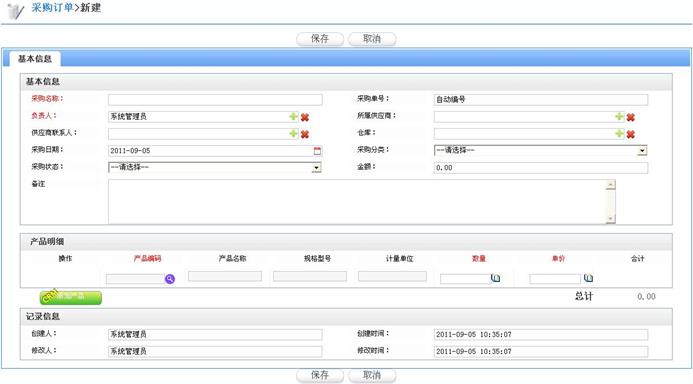Click the top 保存 button
This screenshot has width=693, height=384.
tap(320, 39)
